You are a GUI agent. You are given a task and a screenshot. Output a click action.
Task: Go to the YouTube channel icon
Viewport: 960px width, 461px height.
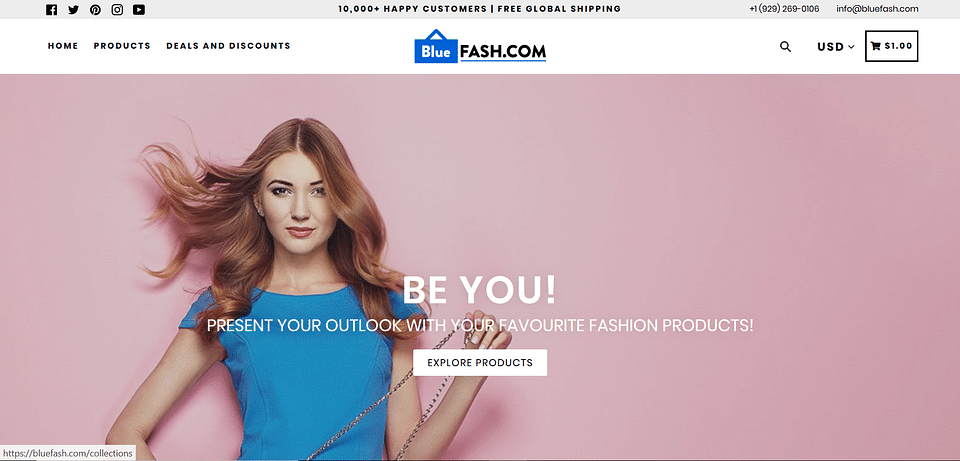coord(139,10)
